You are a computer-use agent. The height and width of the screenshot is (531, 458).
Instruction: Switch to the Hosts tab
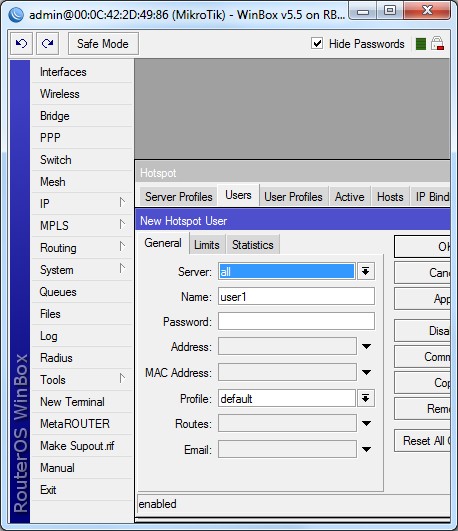(x=390, y=196)
